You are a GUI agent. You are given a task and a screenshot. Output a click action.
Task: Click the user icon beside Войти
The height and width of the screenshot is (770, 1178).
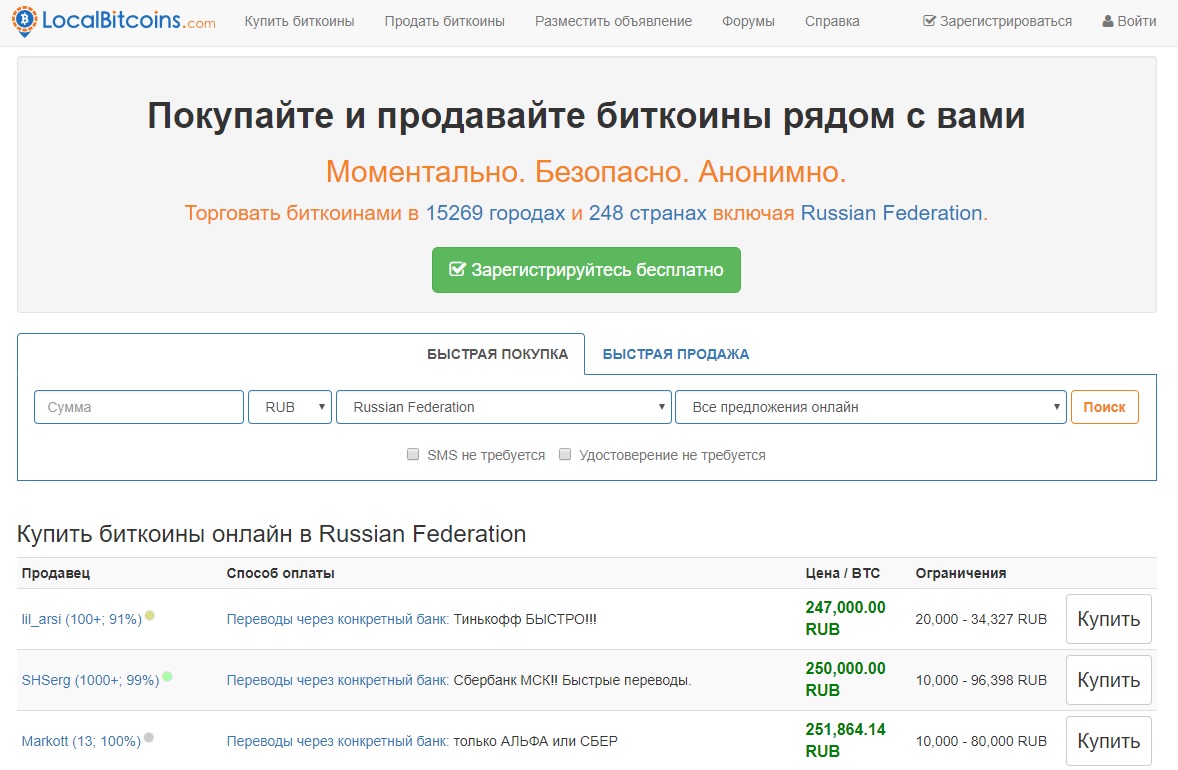tap(1107, 21)
